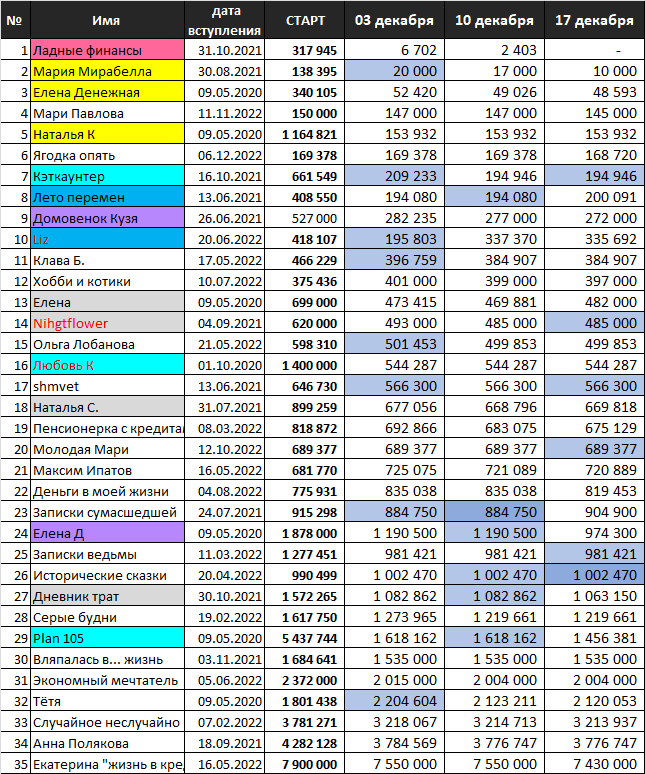Click the 'Ягодка опять' cell
The height and width of the screenshot is (774, 645).
pos(107,155)
